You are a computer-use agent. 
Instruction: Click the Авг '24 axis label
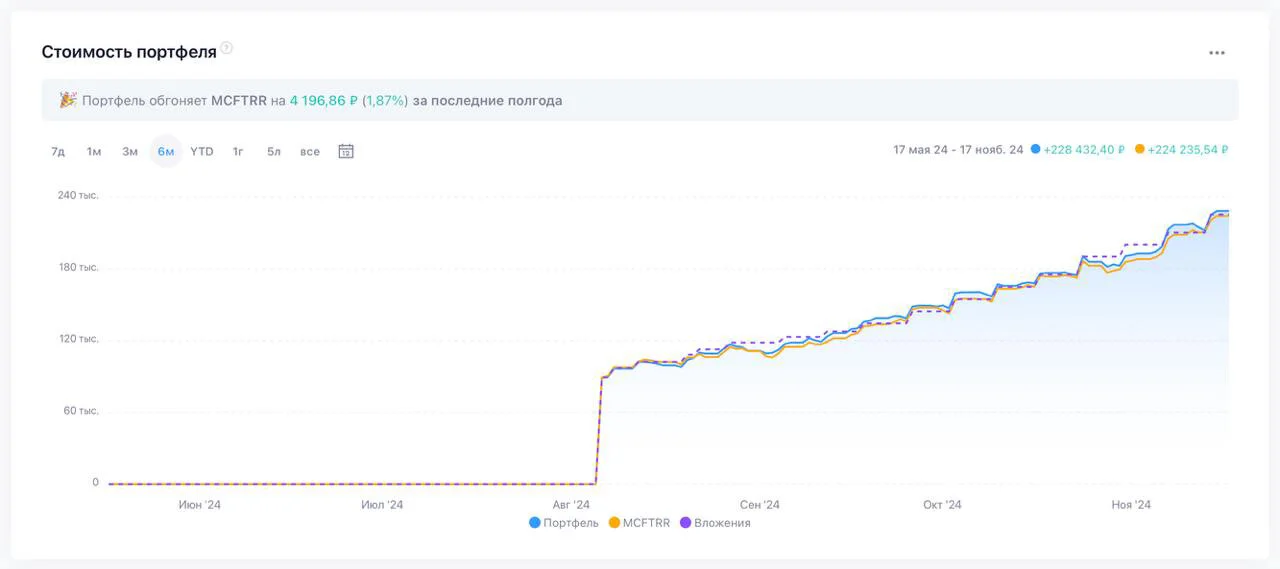(x=571, y=505)
